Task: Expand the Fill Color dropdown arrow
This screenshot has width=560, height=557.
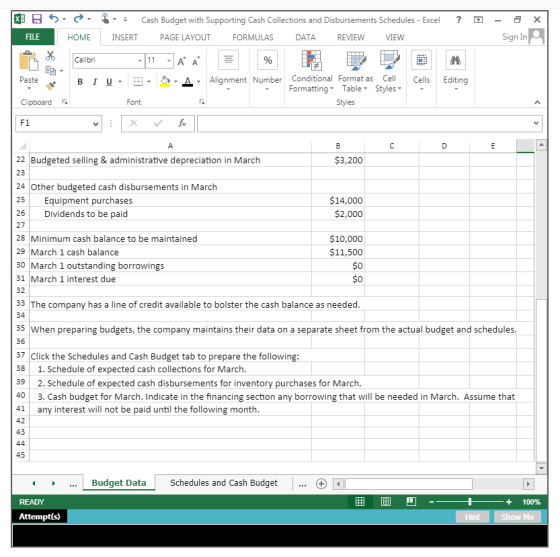Action: pos(176,82)
